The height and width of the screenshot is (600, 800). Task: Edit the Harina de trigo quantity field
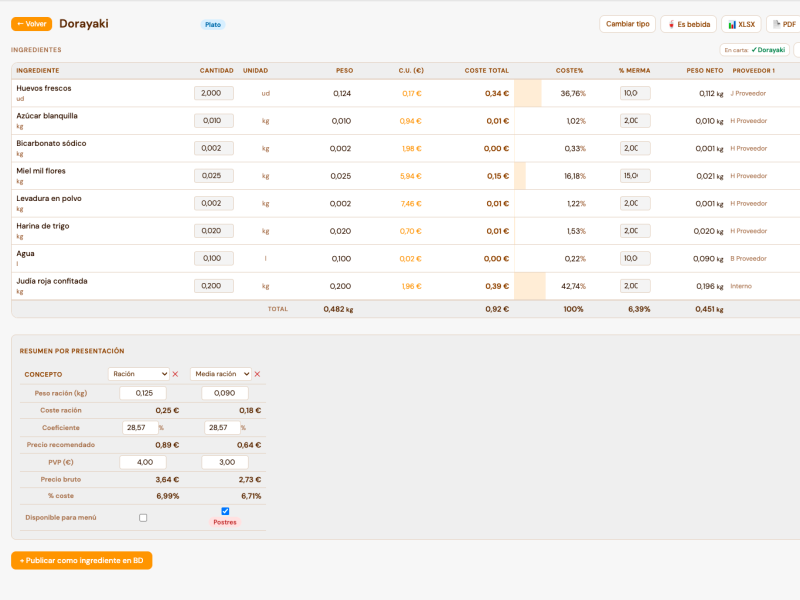tap(214, 231)
